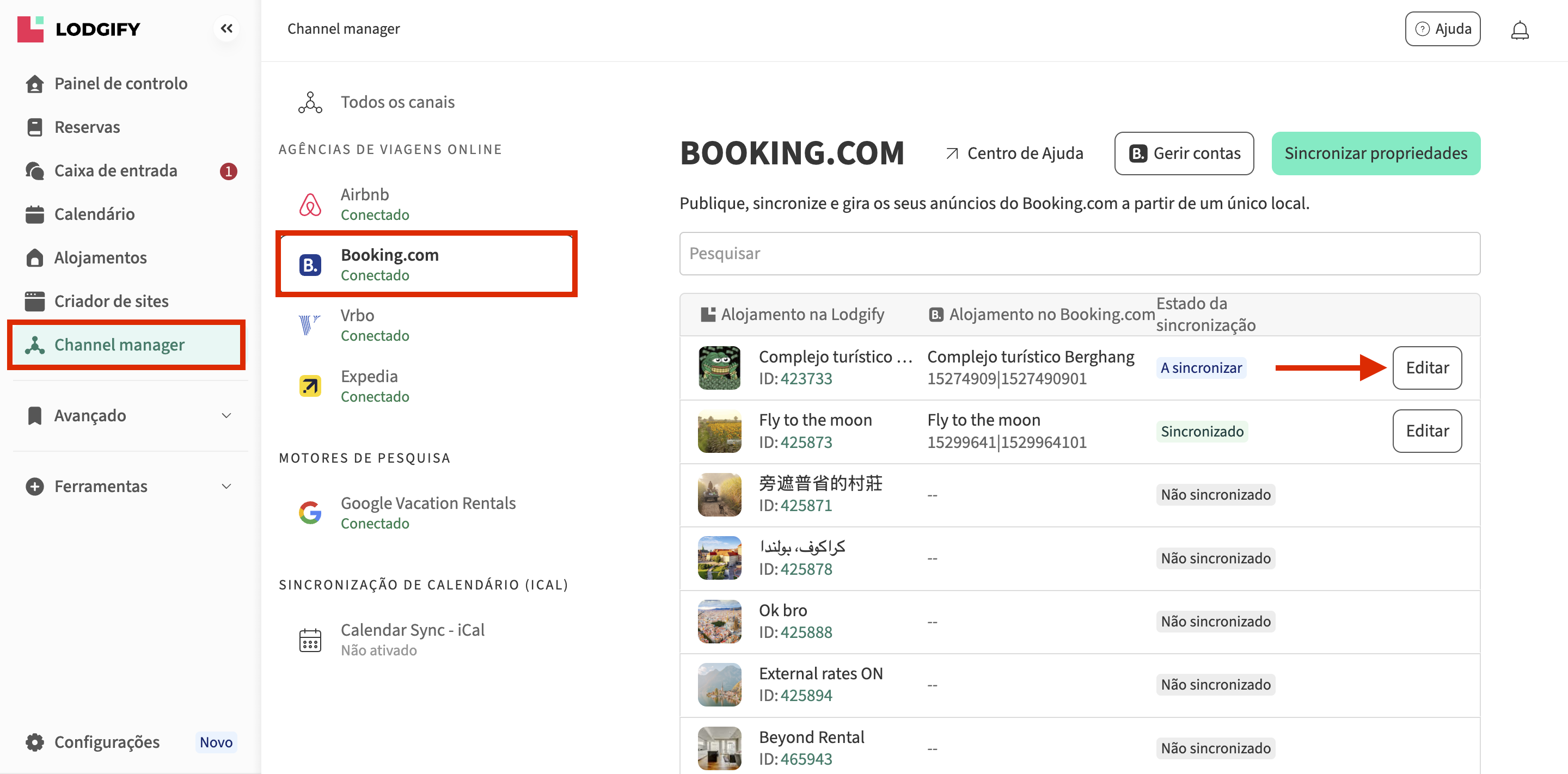Collapse the sidebar with double-chevron icon
The width and height of the screenshot is (1568, 774).
tap(226, 29)
